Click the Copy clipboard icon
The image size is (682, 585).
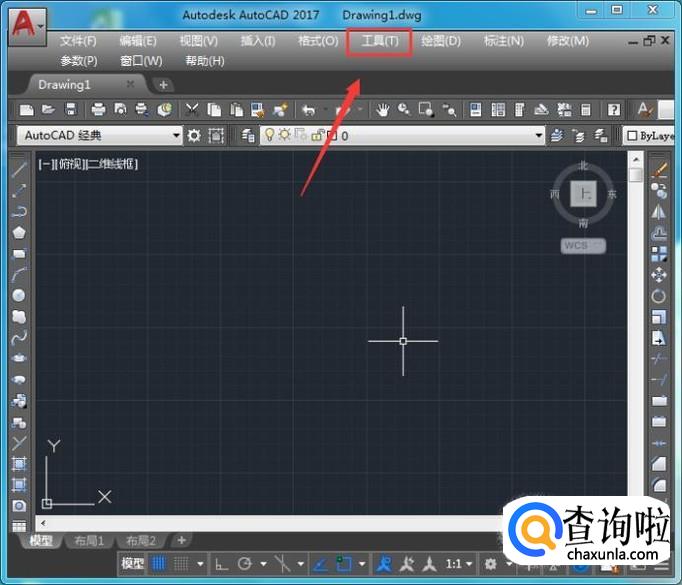point(214,110)
